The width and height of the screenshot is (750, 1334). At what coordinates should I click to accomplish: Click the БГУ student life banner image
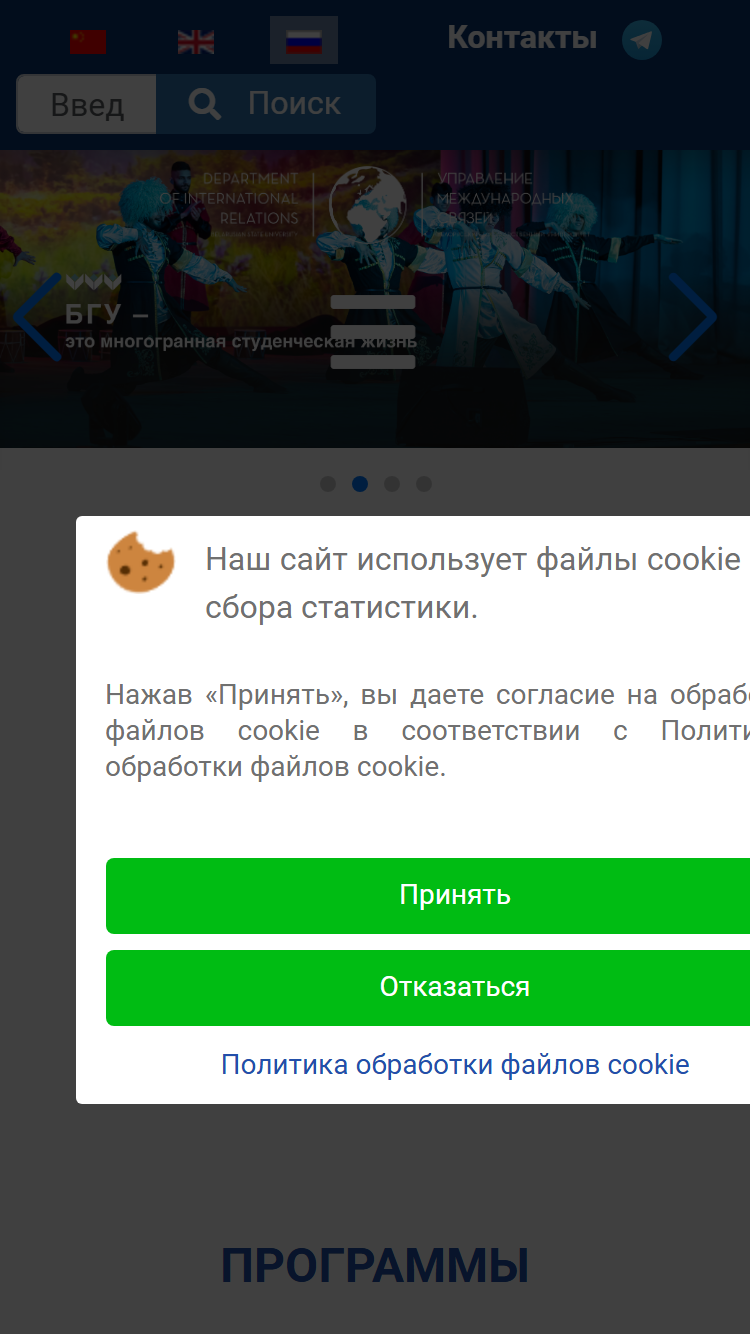pos(375,299)
